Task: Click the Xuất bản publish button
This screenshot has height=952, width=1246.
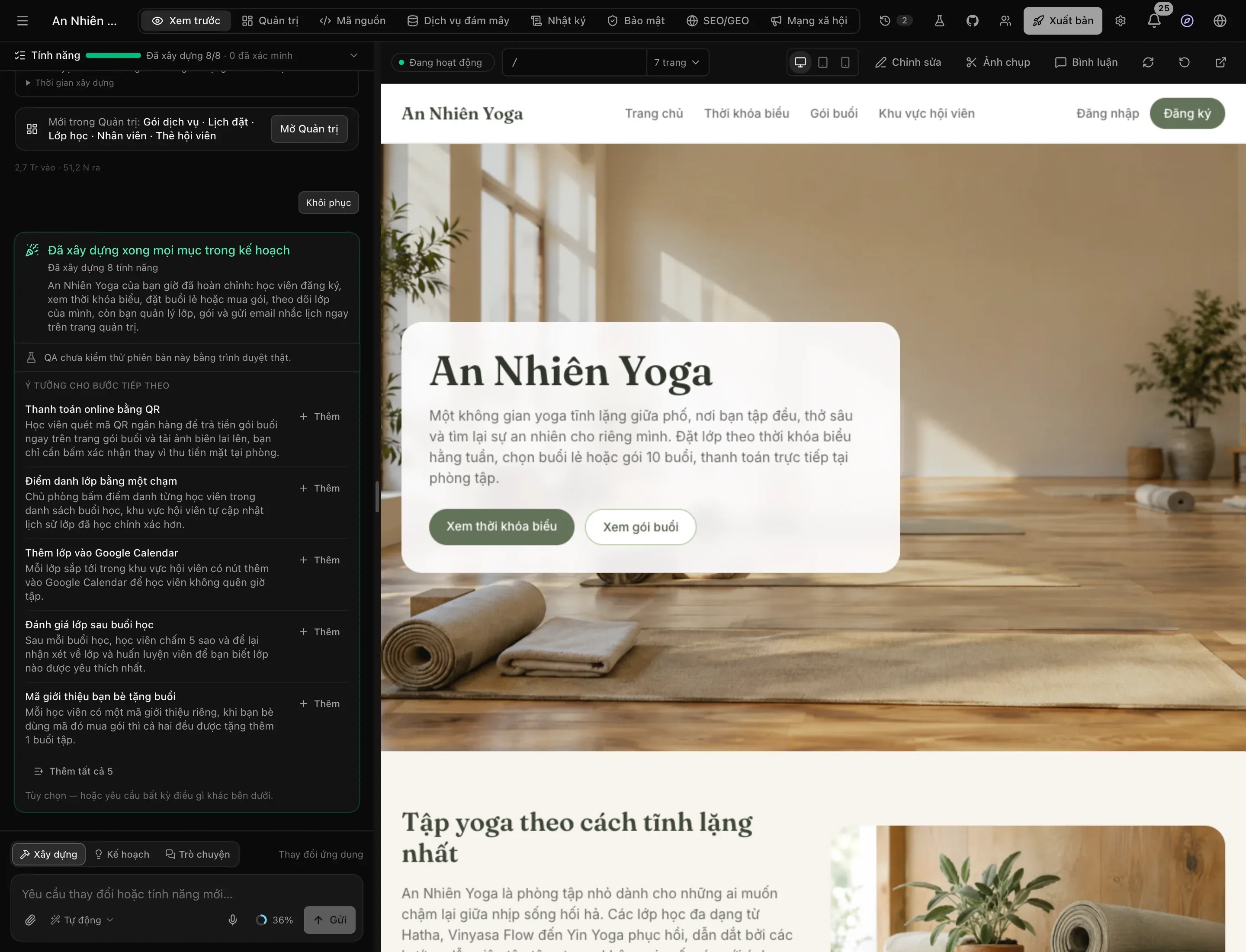Action: (1063, 21)
